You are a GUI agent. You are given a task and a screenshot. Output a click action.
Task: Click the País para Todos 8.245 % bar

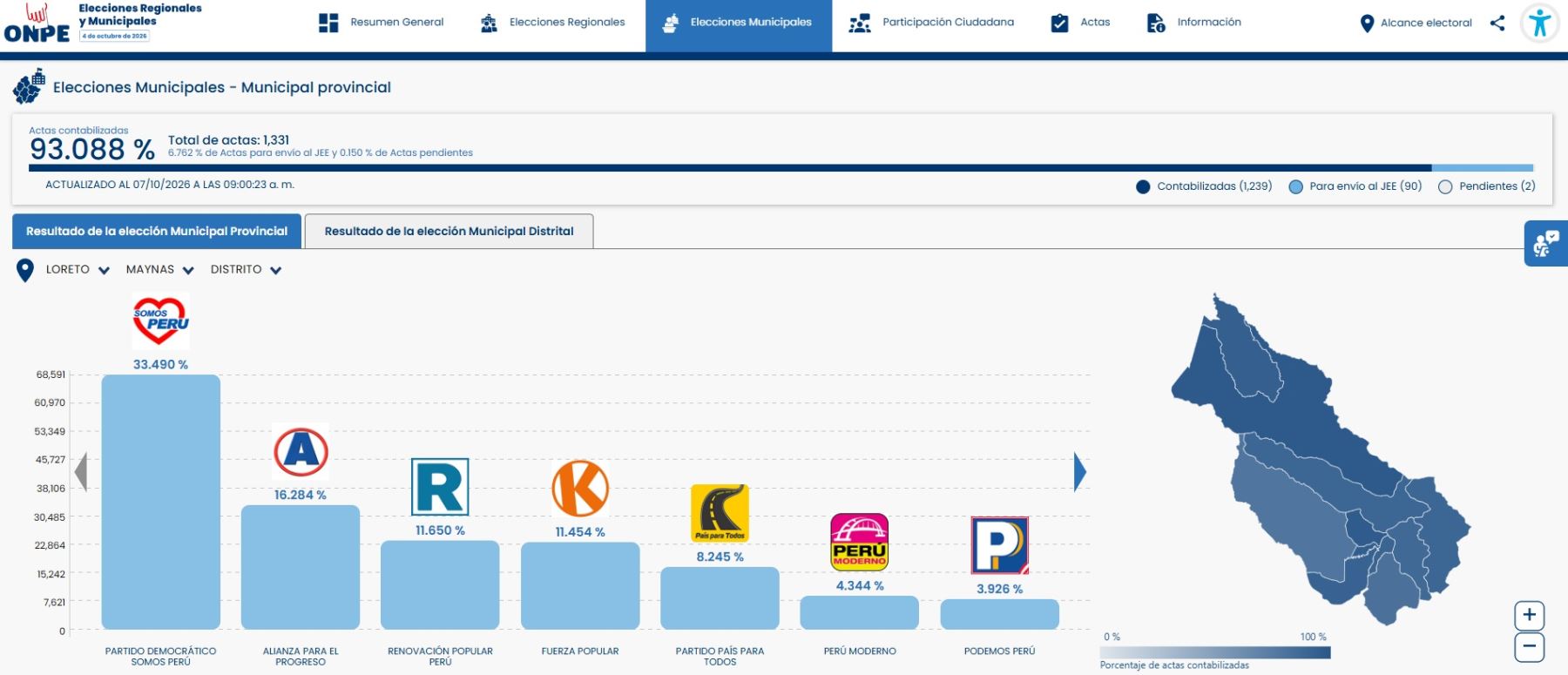(x=720, y=598)
